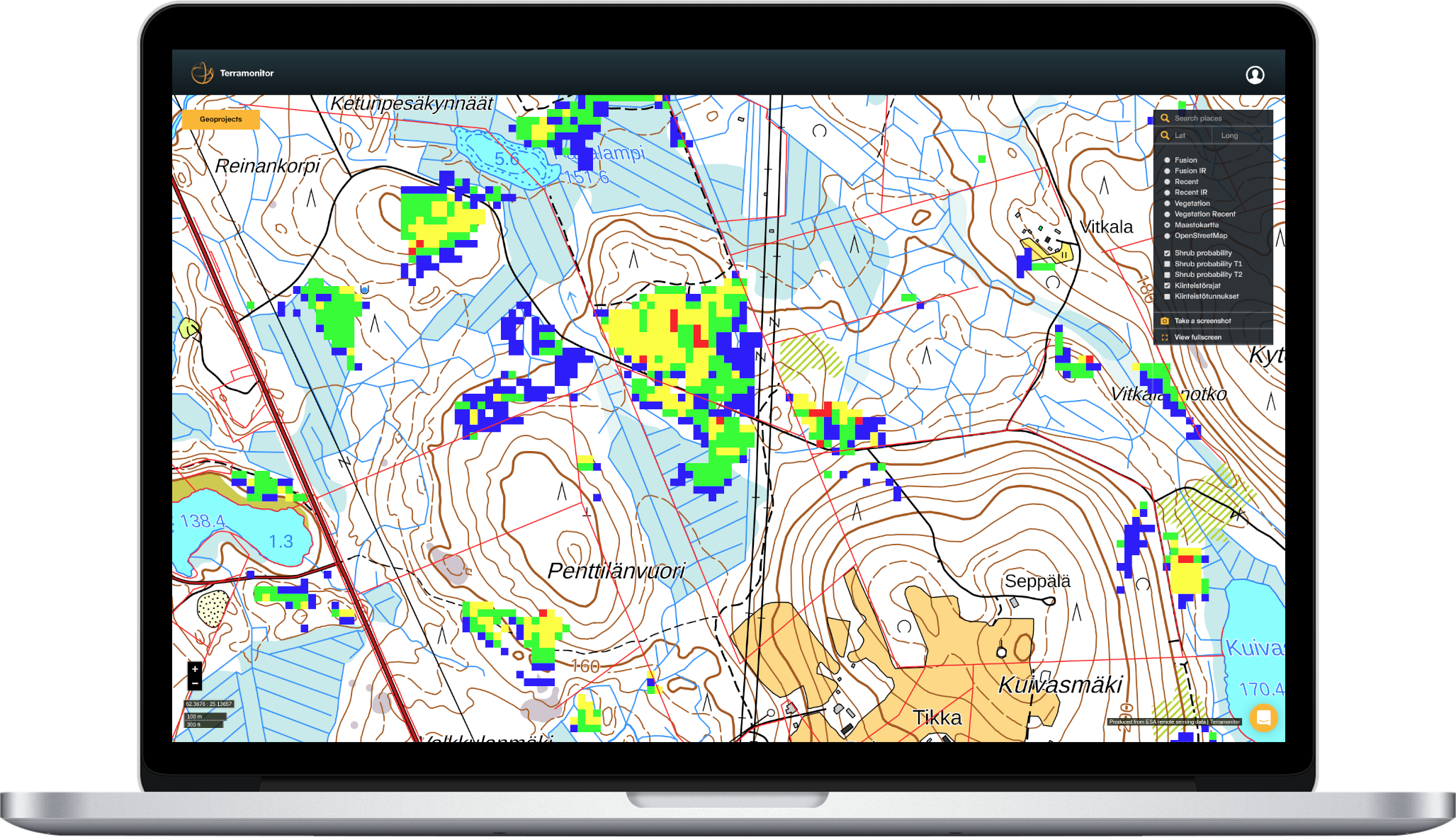This screenshot has width=1456, height=837.
Task: Click the 1.3 lake depth label
Action: (281, 542)
